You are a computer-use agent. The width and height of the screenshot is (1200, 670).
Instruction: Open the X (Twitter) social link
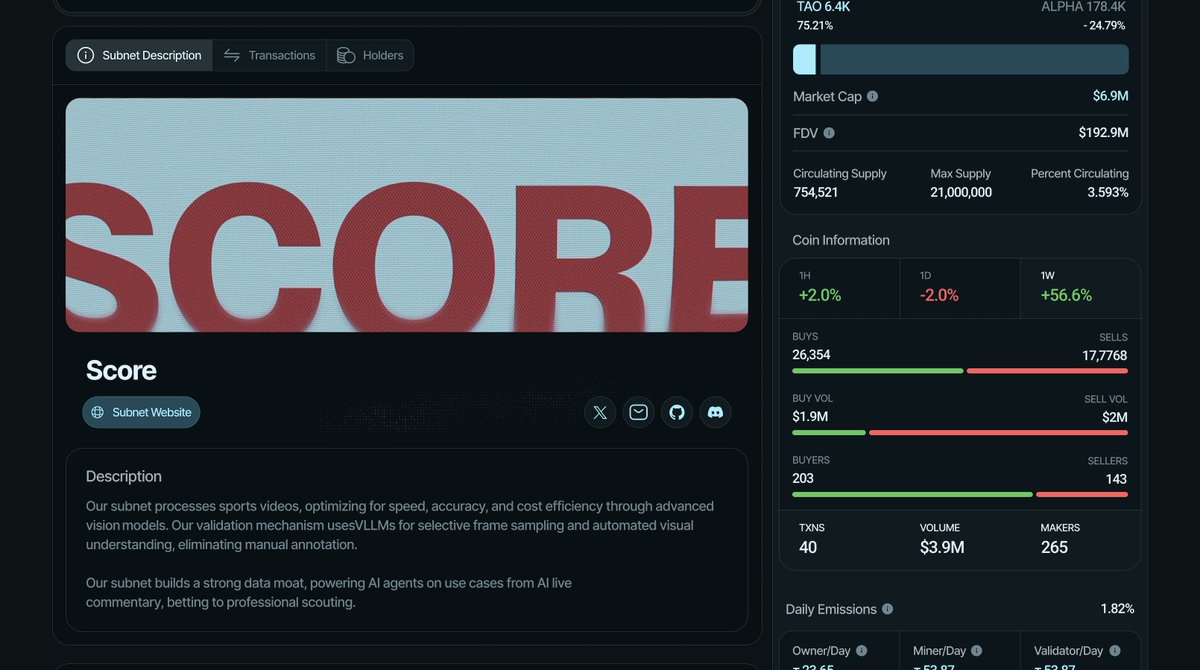[x=600, y=412]
